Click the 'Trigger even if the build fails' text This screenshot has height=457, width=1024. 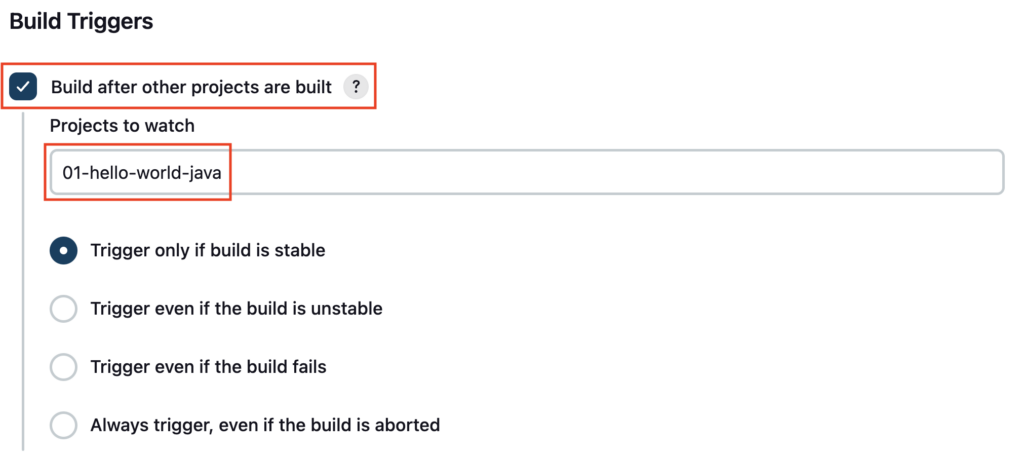point(208,367)
